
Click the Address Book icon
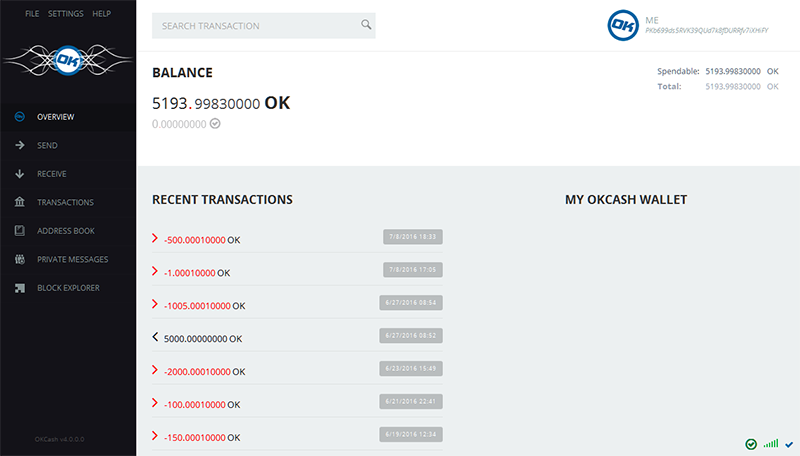(20, 231)
